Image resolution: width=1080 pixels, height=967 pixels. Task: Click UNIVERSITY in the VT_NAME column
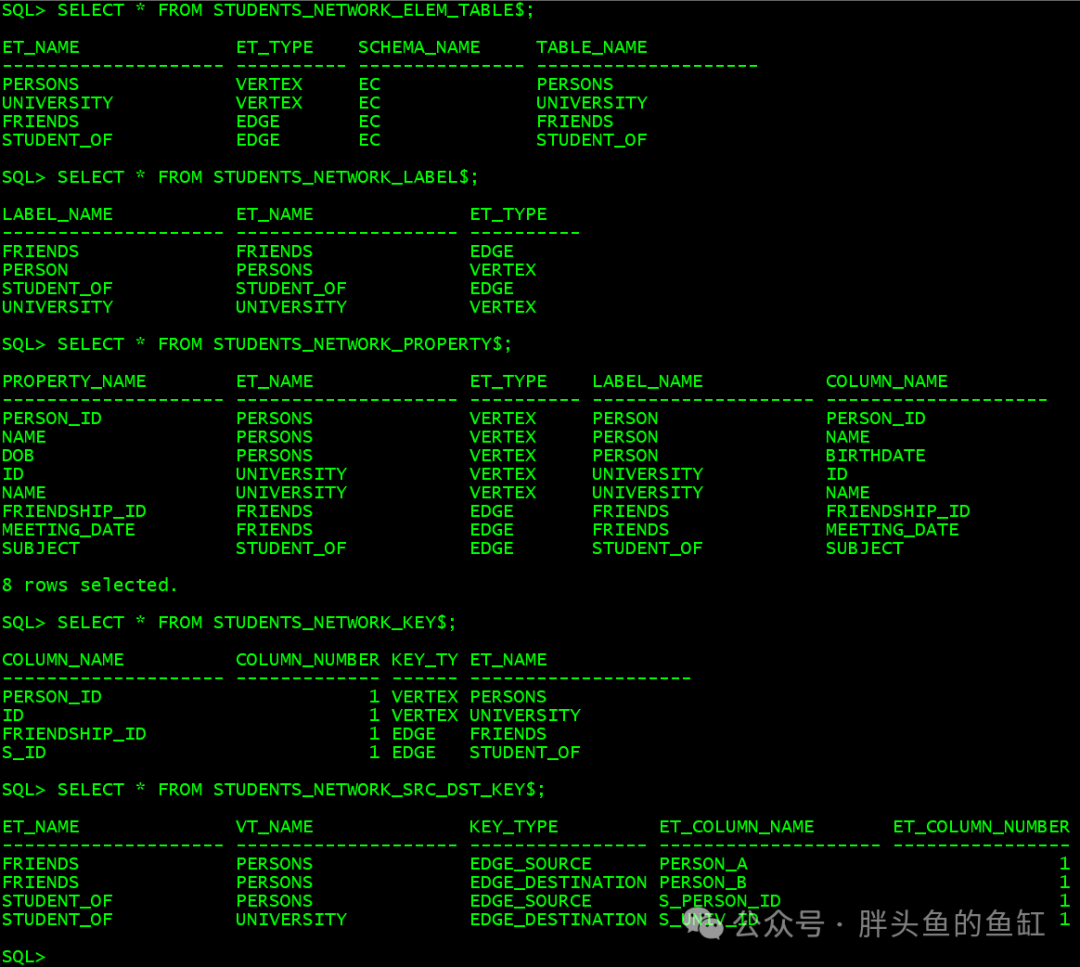(291, 919)
